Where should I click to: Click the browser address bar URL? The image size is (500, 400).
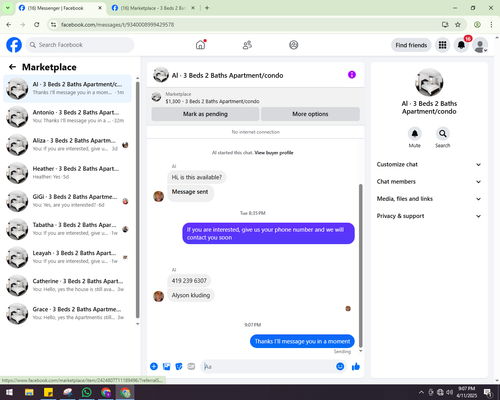[x=117, y=25]
